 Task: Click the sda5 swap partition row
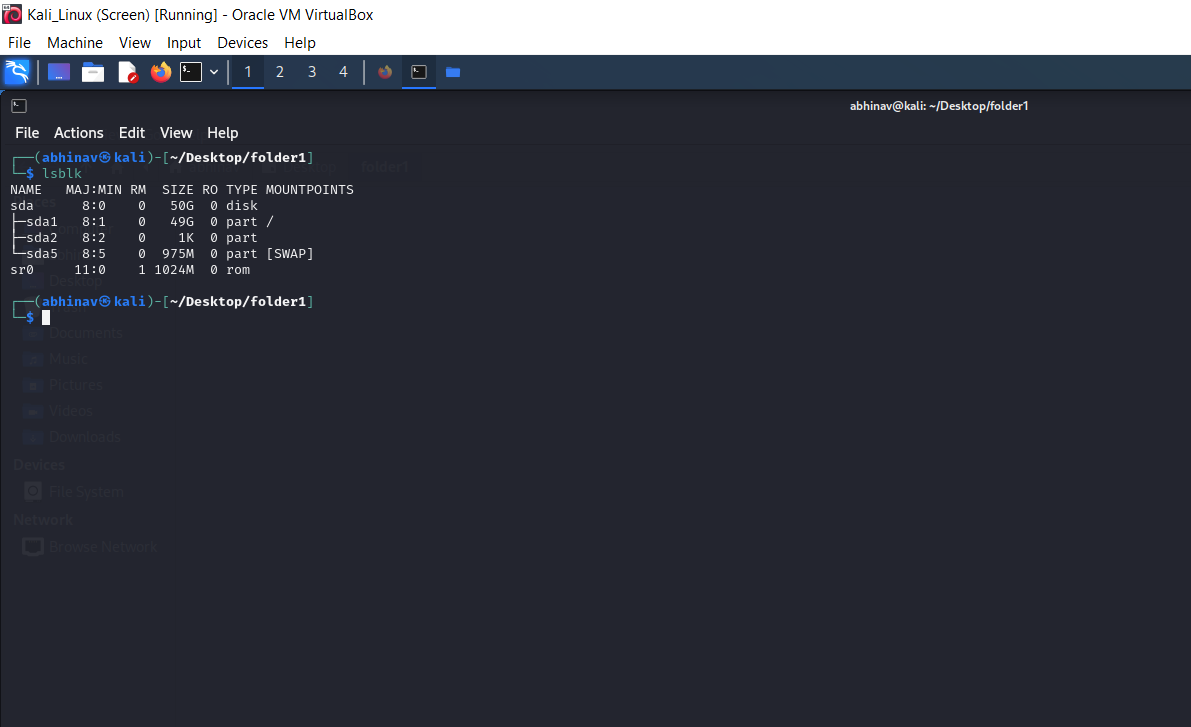tap(162, 254)
